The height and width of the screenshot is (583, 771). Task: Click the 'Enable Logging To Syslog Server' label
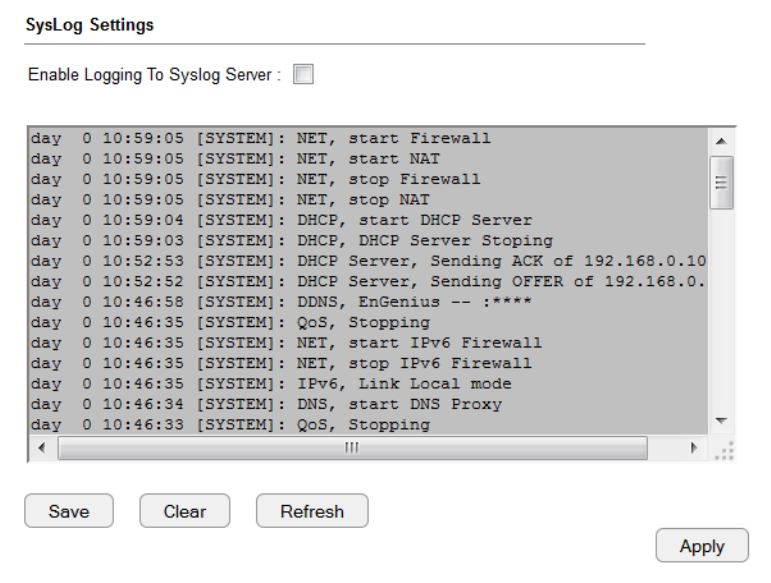click(154, 75)
